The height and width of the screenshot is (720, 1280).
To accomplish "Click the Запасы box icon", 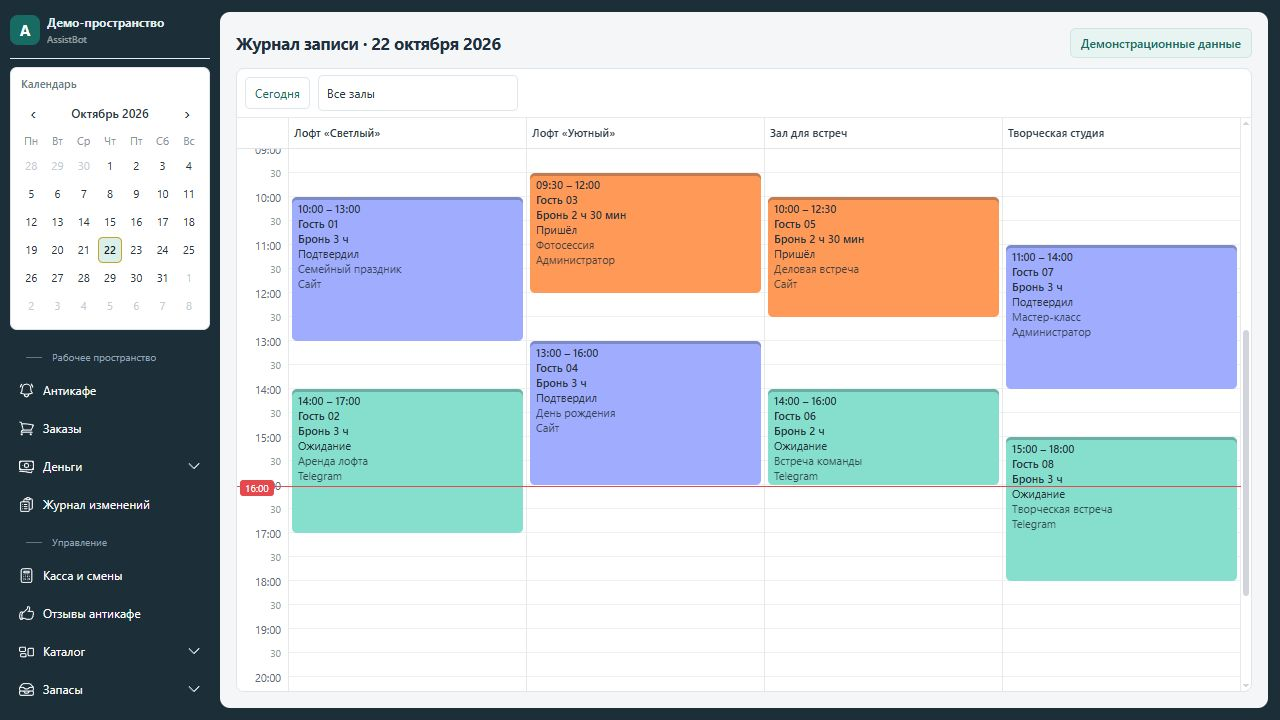I will coord(26,690).
